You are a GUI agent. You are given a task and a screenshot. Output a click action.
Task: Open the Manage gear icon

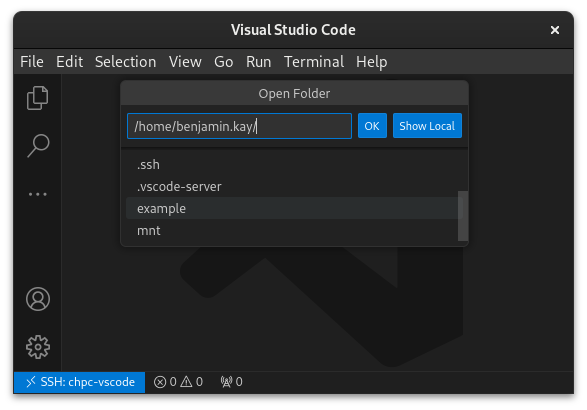[x=37, y=347]
